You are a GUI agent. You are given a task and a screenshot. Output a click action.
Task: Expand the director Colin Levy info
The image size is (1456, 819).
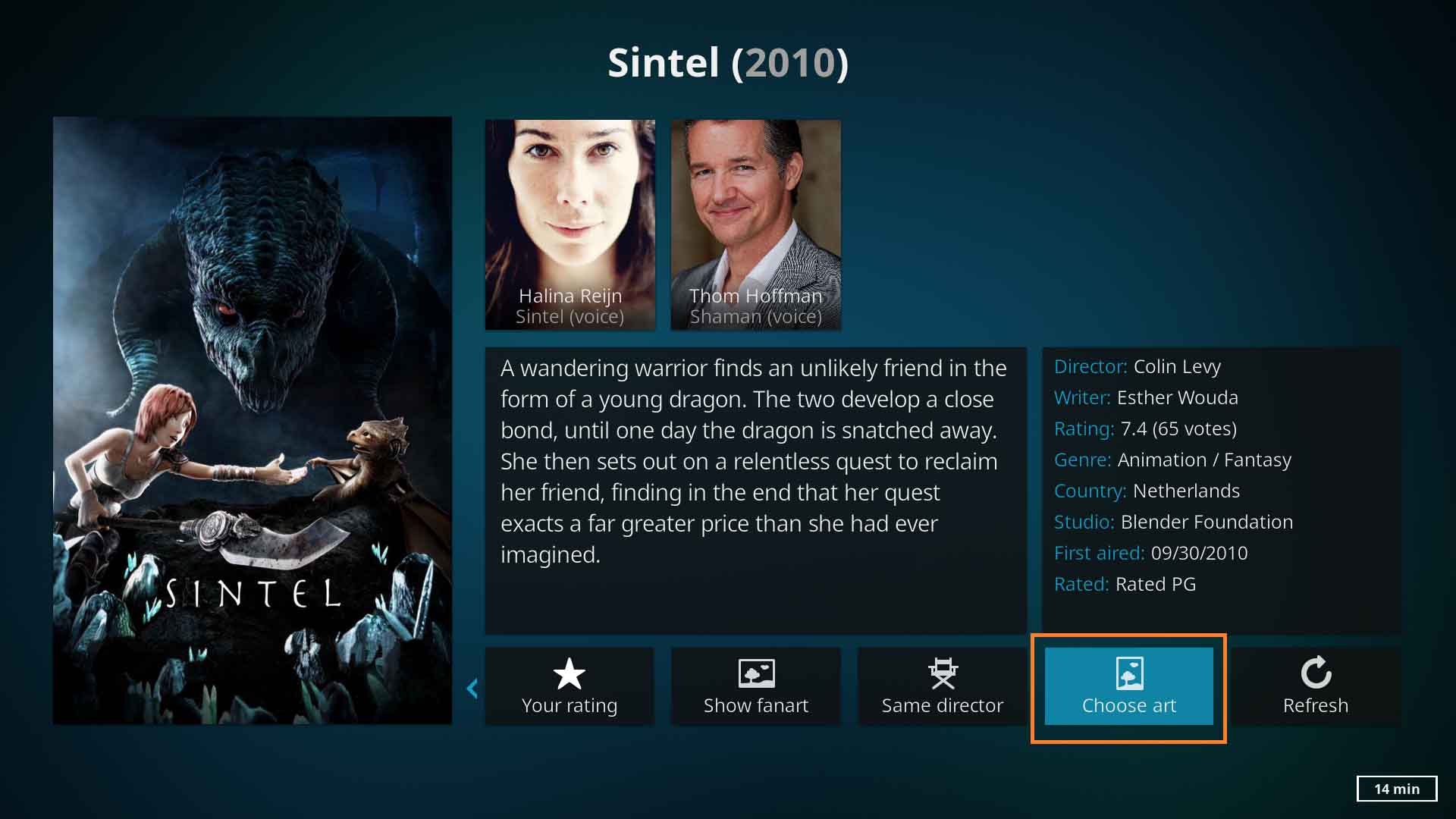pos(1175,366)
